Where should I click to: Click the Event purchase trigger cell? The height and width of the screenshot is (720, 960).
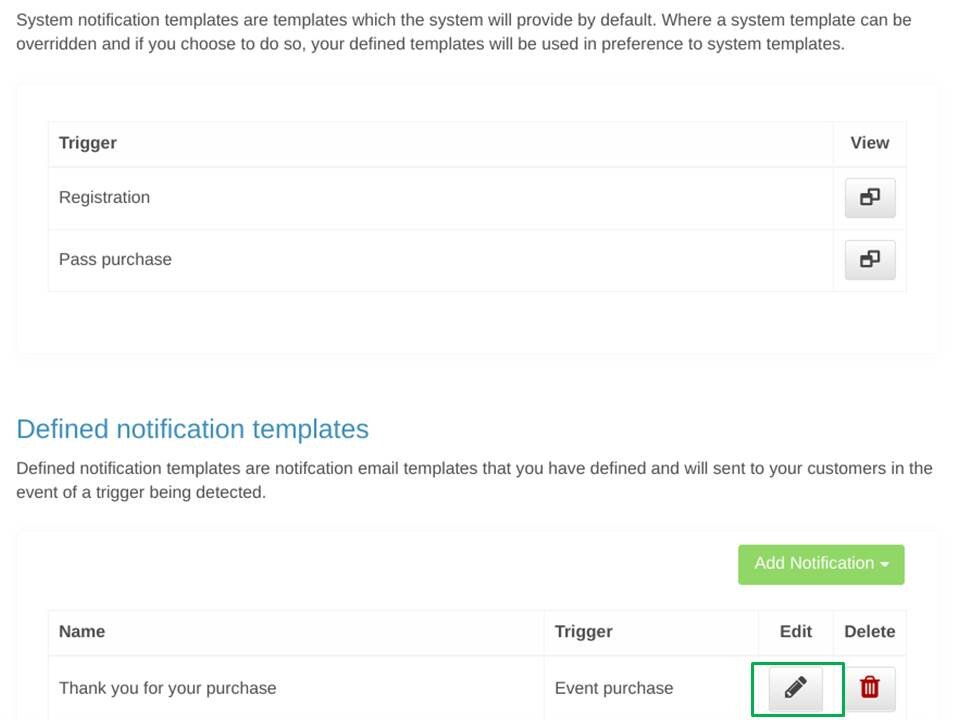click(x=614, y=688)
